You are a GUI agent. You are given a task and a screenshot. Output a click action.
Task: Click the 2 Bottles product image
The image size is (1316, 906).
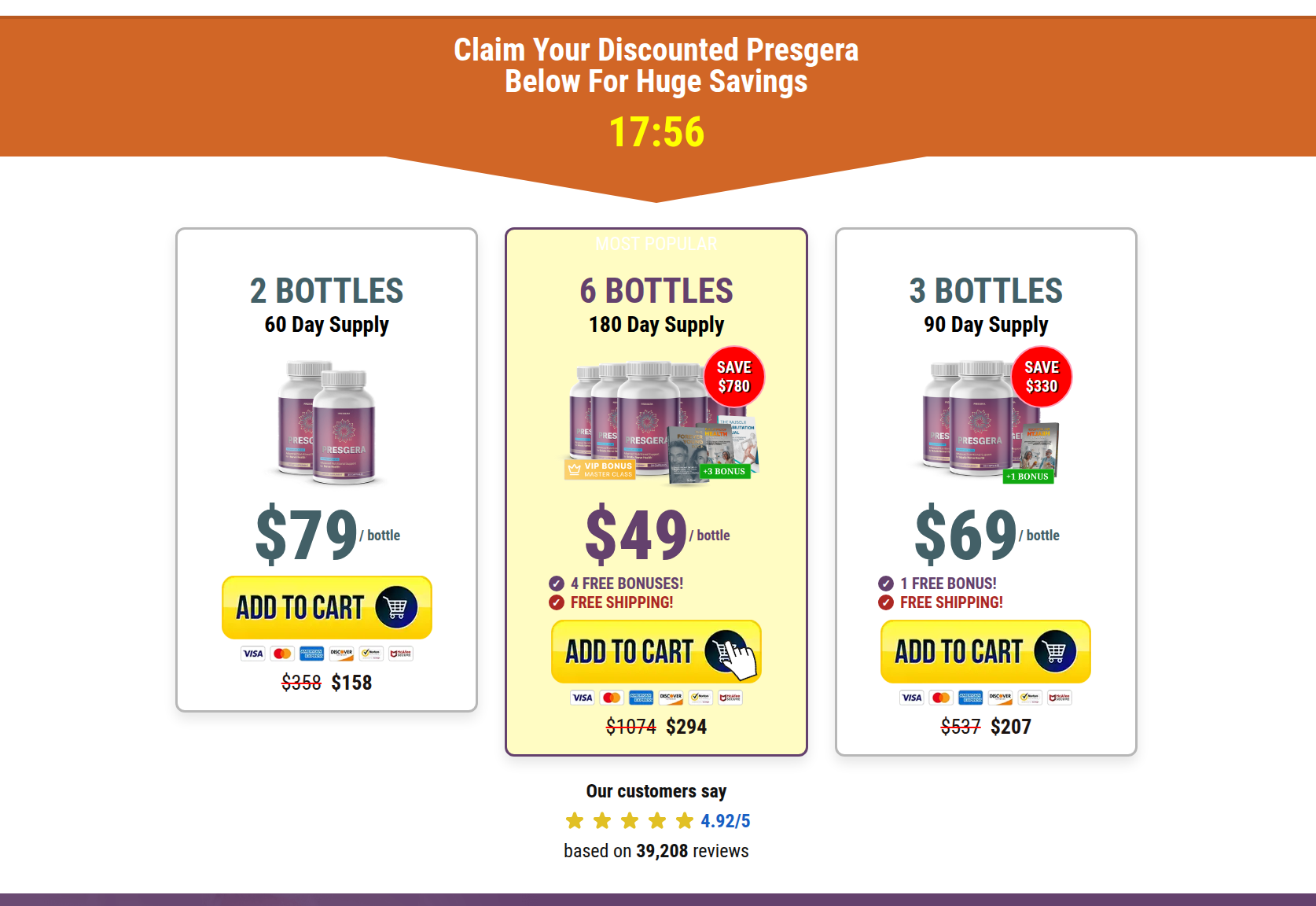[327, 422]
